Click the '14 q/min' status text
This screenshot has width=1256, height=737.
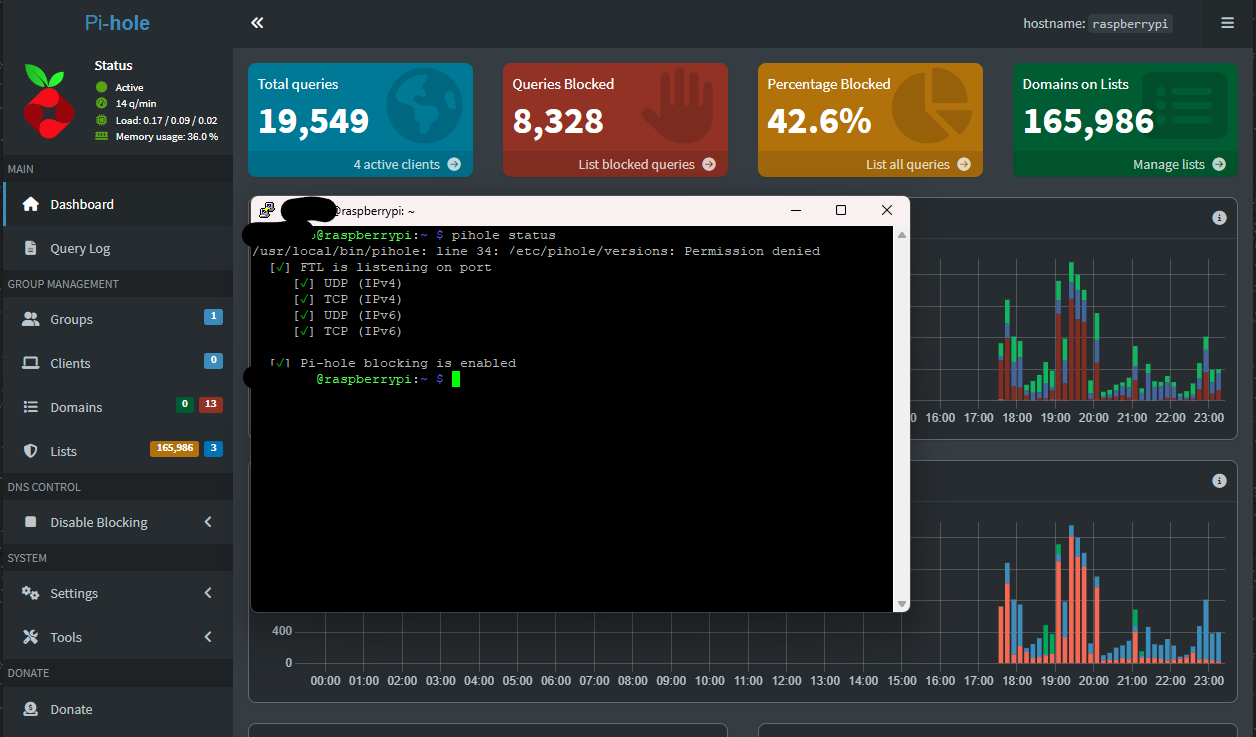click(135, 103)
